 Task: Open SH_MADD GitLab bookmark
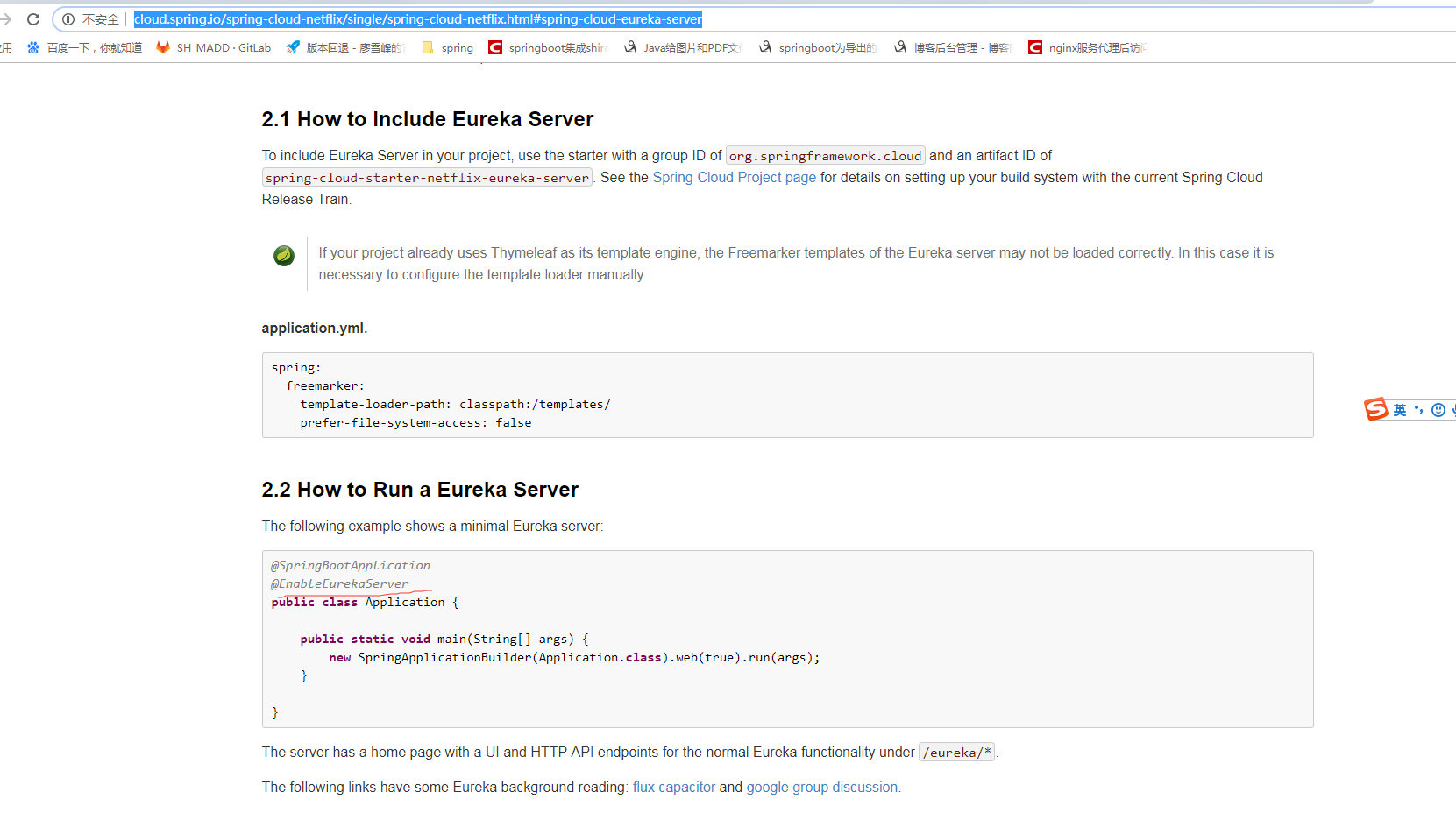pos(213,47)
